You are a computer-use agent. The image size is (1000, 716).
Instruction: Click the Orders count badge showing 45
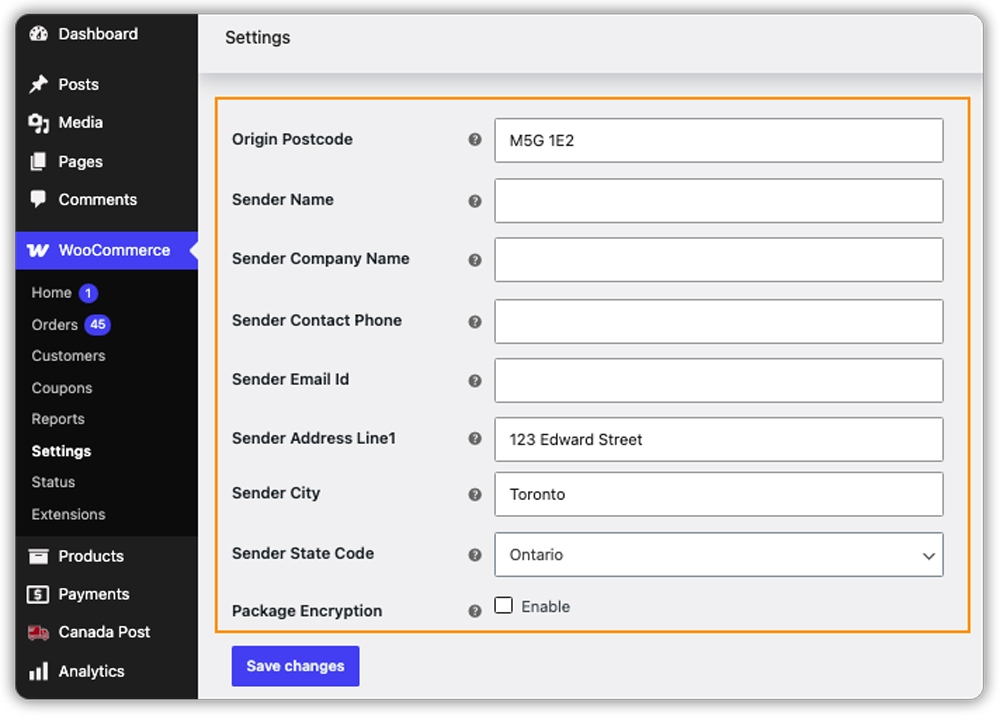(x=98, y=325)
